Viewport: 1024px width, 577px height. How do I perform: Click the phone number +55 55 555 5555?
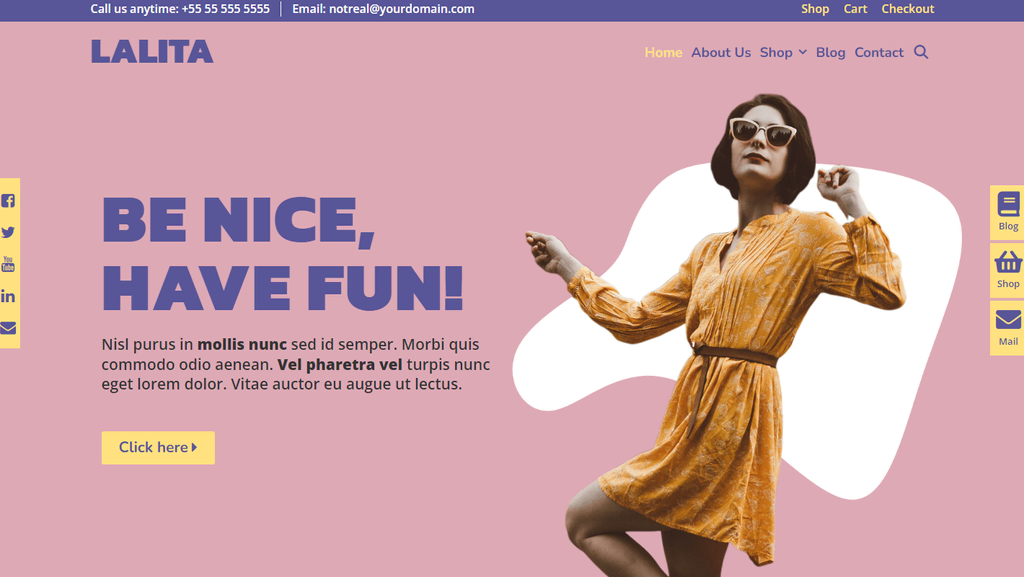[x=225, y=8]
